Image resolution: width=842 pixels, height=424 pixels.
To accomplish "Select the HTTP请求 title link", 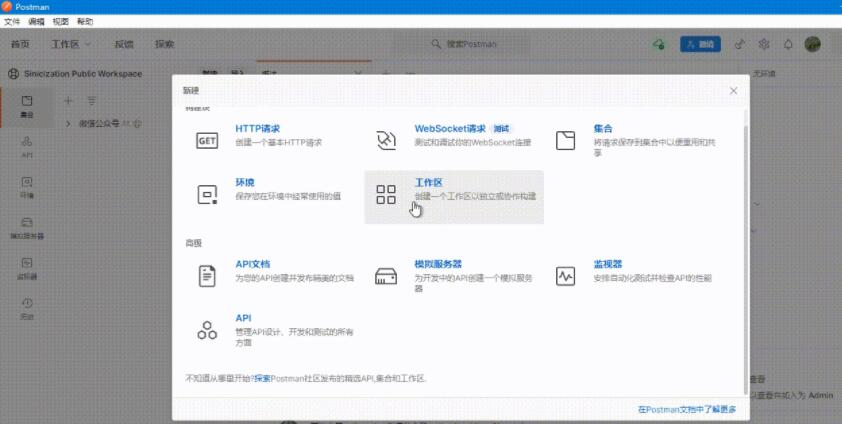I will (x=258, y=129).
